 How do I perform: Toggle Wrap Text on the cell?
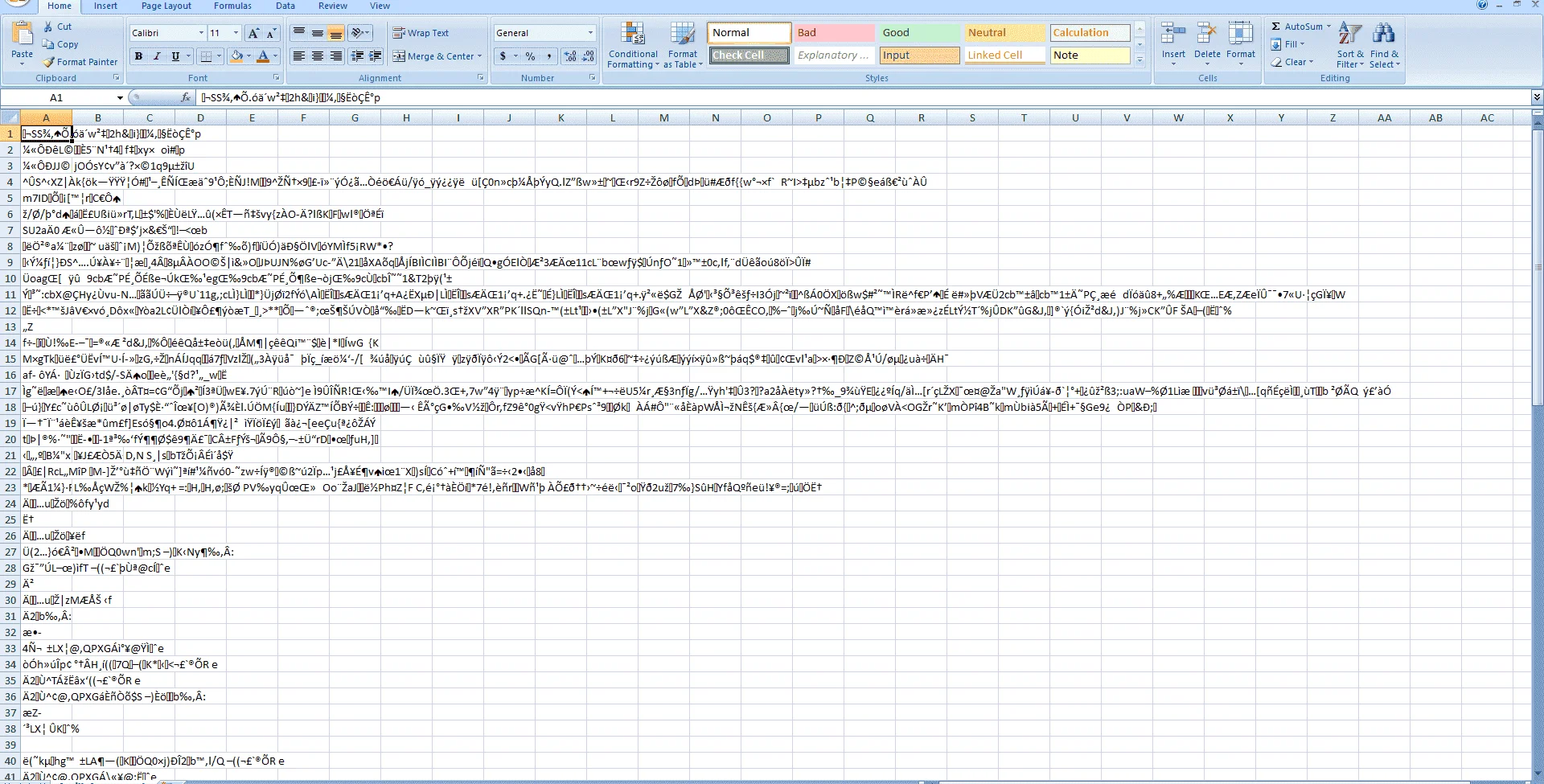421,33
